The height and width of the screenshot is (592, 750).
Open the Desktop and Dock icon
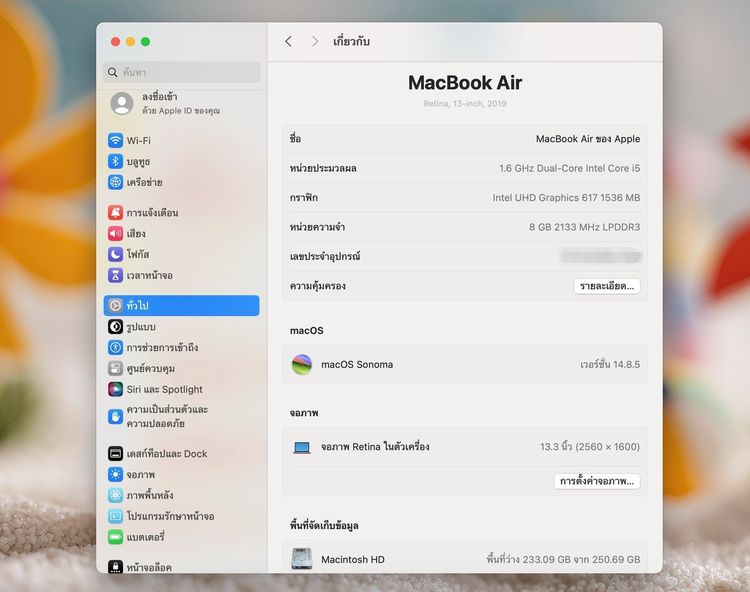(115, 453)
